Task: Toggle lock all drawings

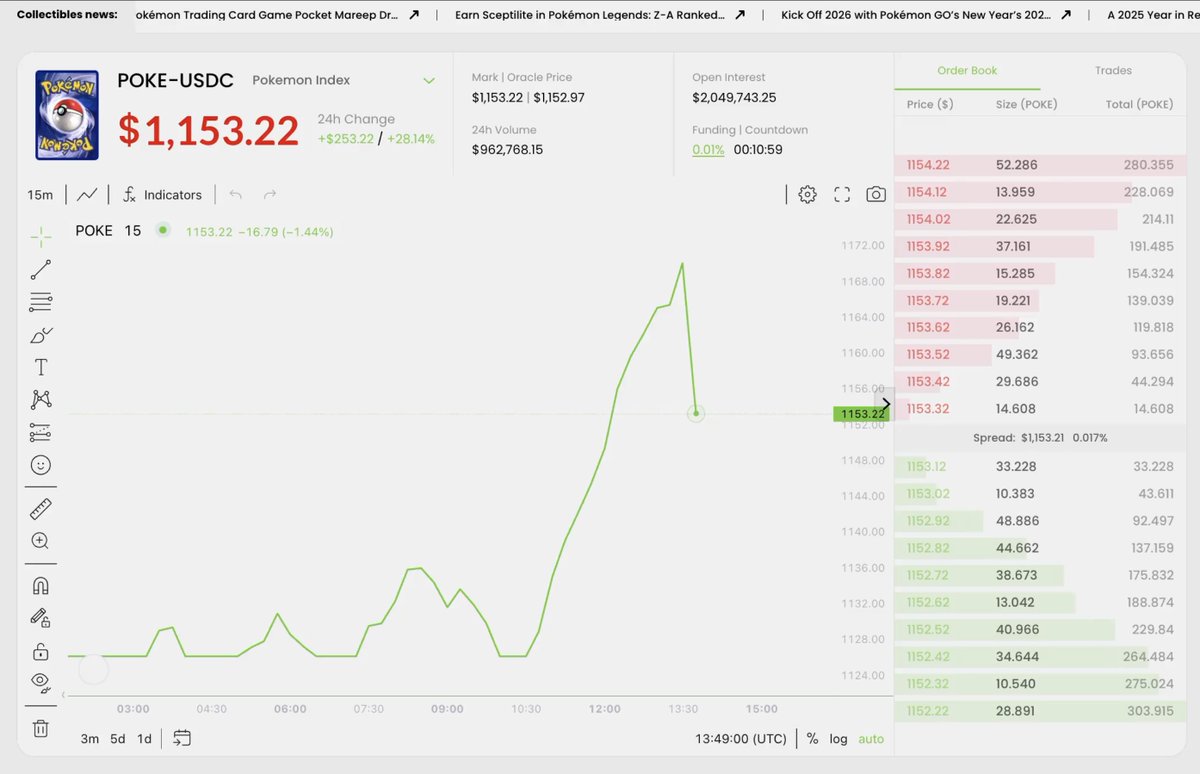Action: 40,651
